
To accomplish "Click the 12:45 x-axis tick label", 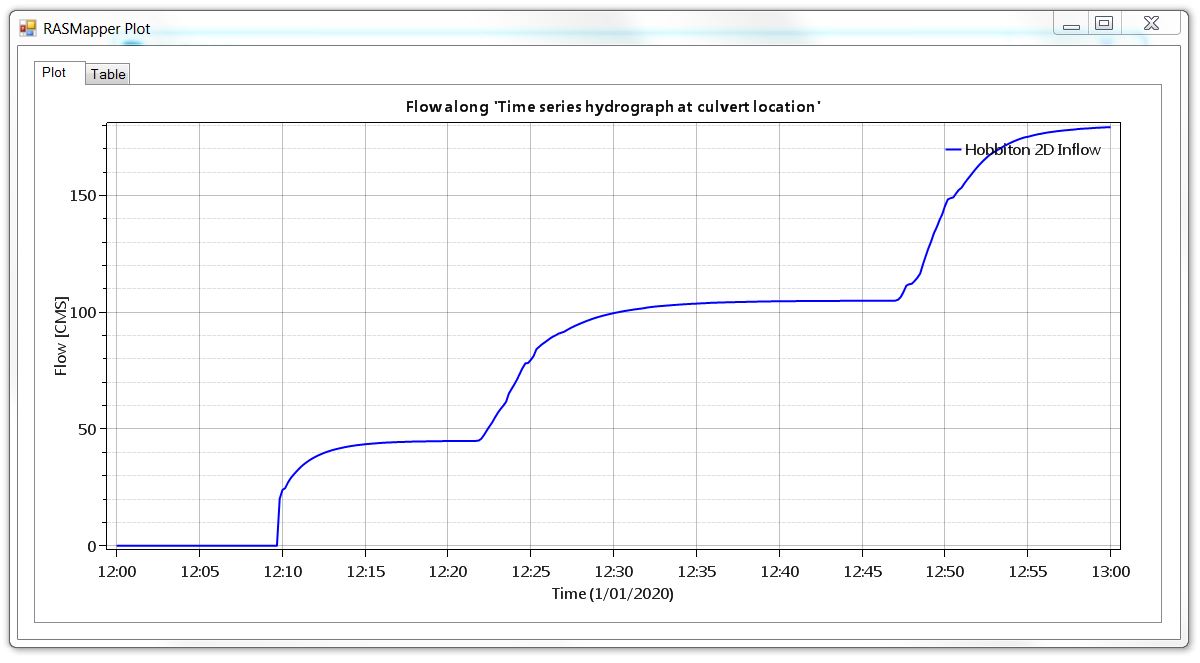I will (862, 570).
